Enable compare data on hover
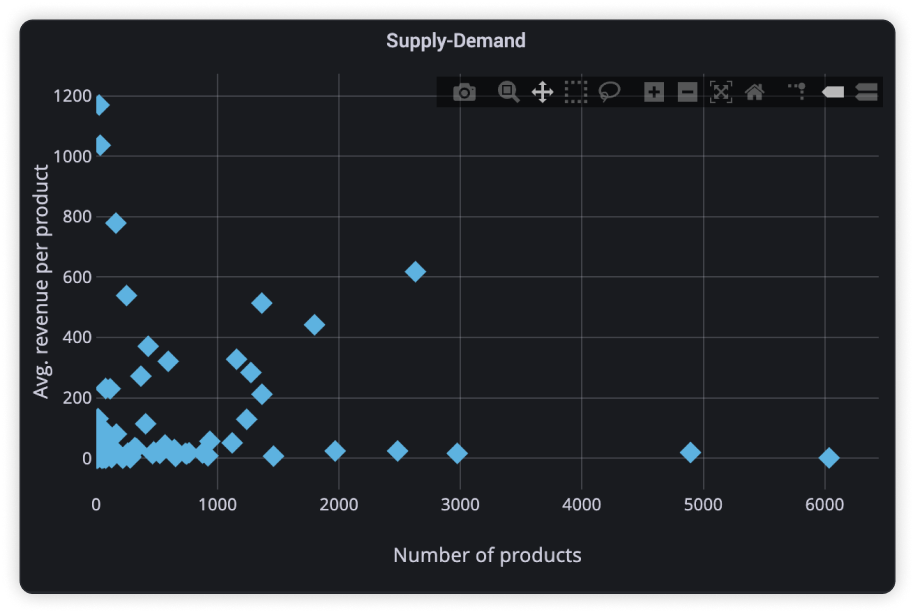The height and width of the screenshot is (614, 916). point(866,93)
